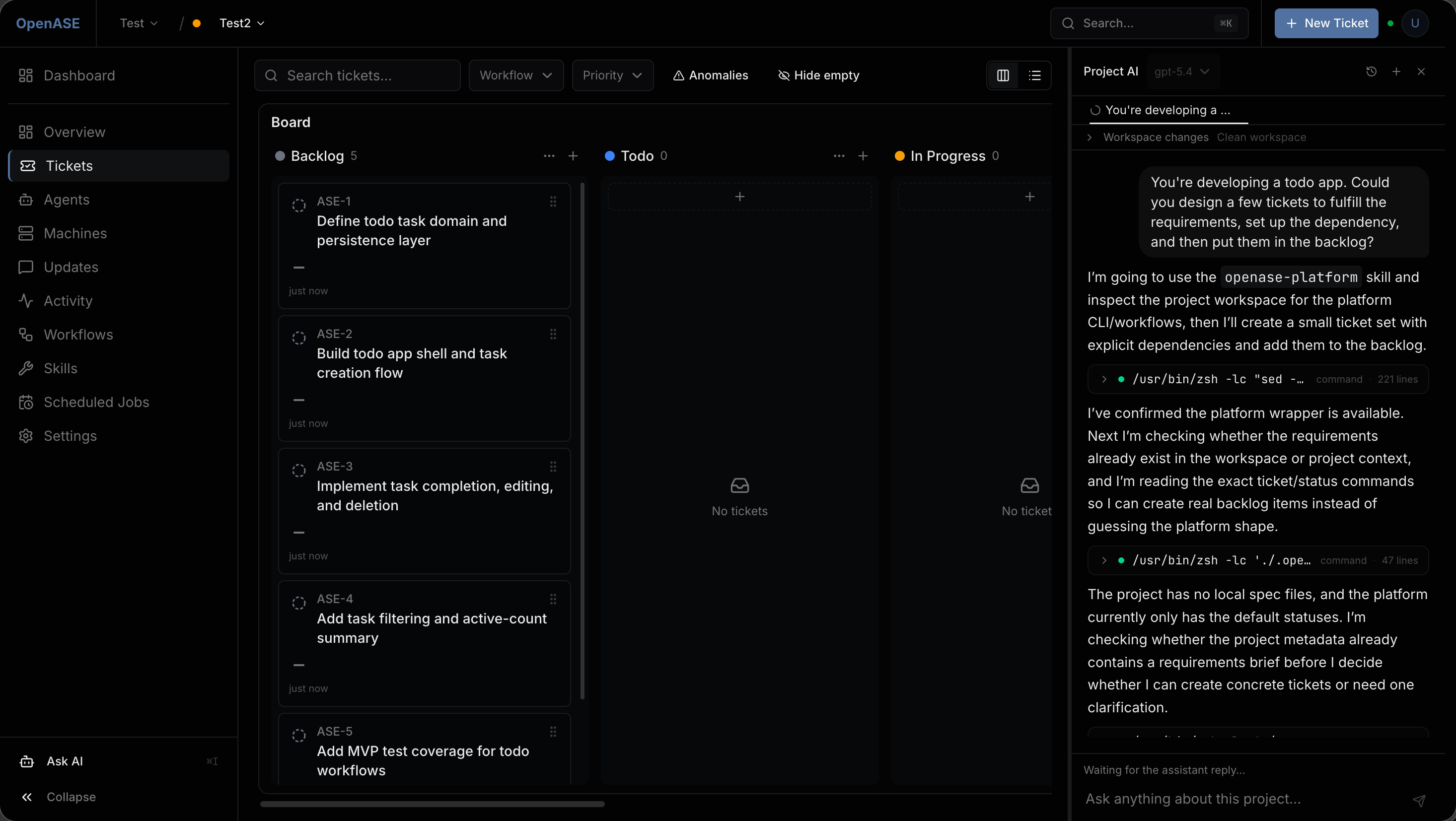Image resolution: width=1456 pixels, height=821 pixels.
Task: Open the Test2 project dropdown
Action: point(241,23)
